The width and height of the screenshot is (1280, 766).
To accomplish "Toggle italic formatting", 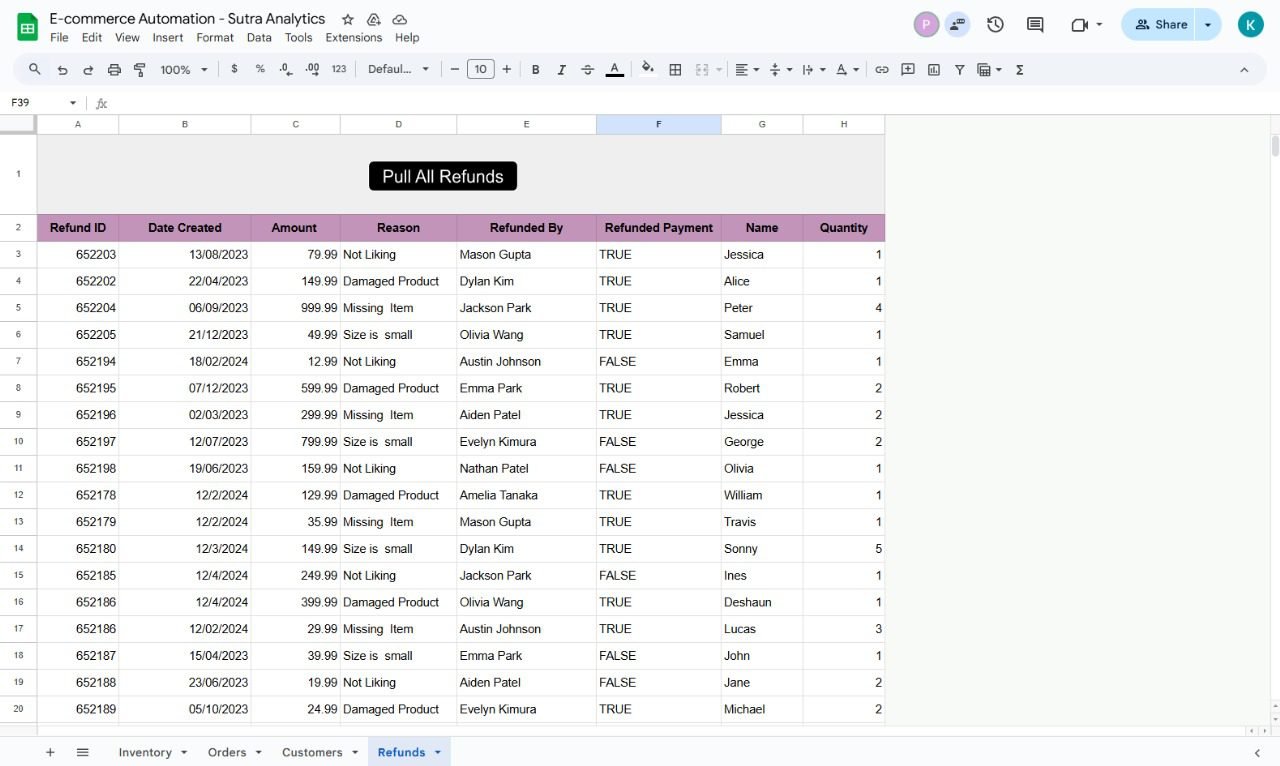I will 561,70.
